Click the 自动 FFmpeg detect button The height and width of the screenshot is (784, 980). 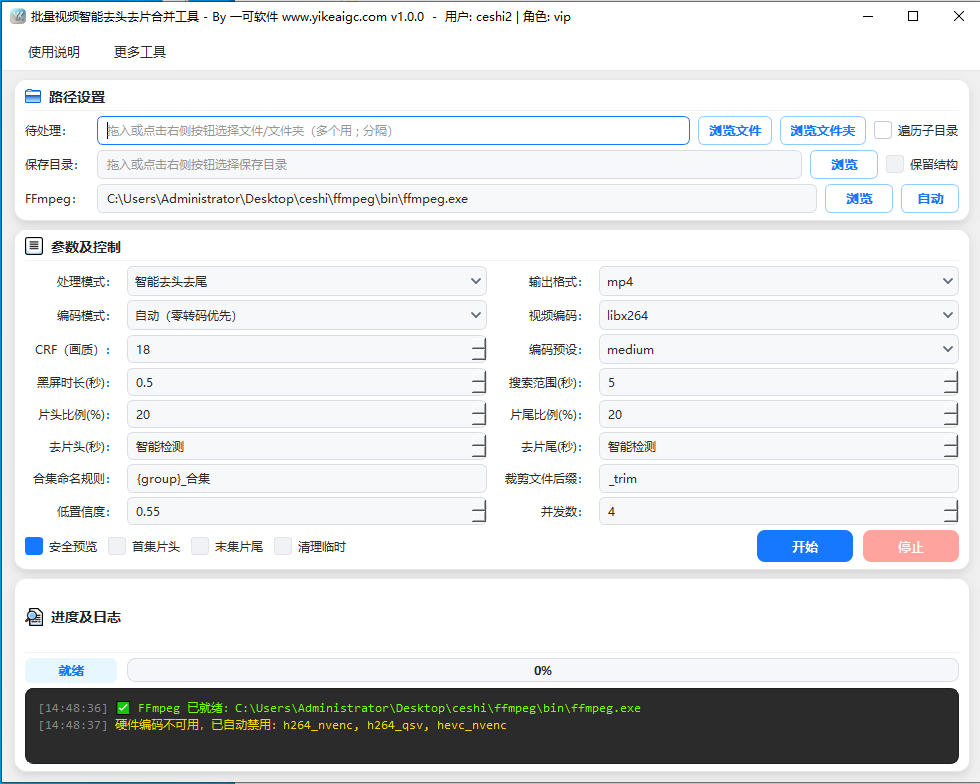coord(930,199)
